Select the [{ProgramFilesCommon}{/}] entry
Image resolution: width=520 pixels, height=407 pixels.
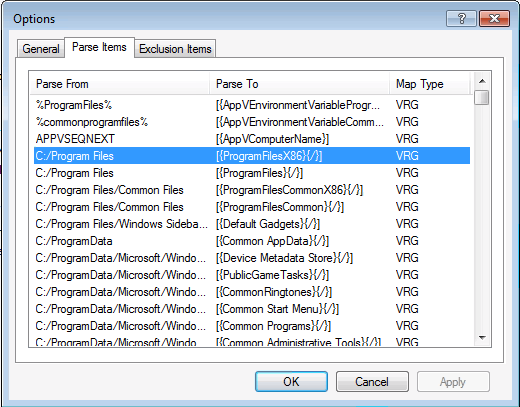coord(280,207)
